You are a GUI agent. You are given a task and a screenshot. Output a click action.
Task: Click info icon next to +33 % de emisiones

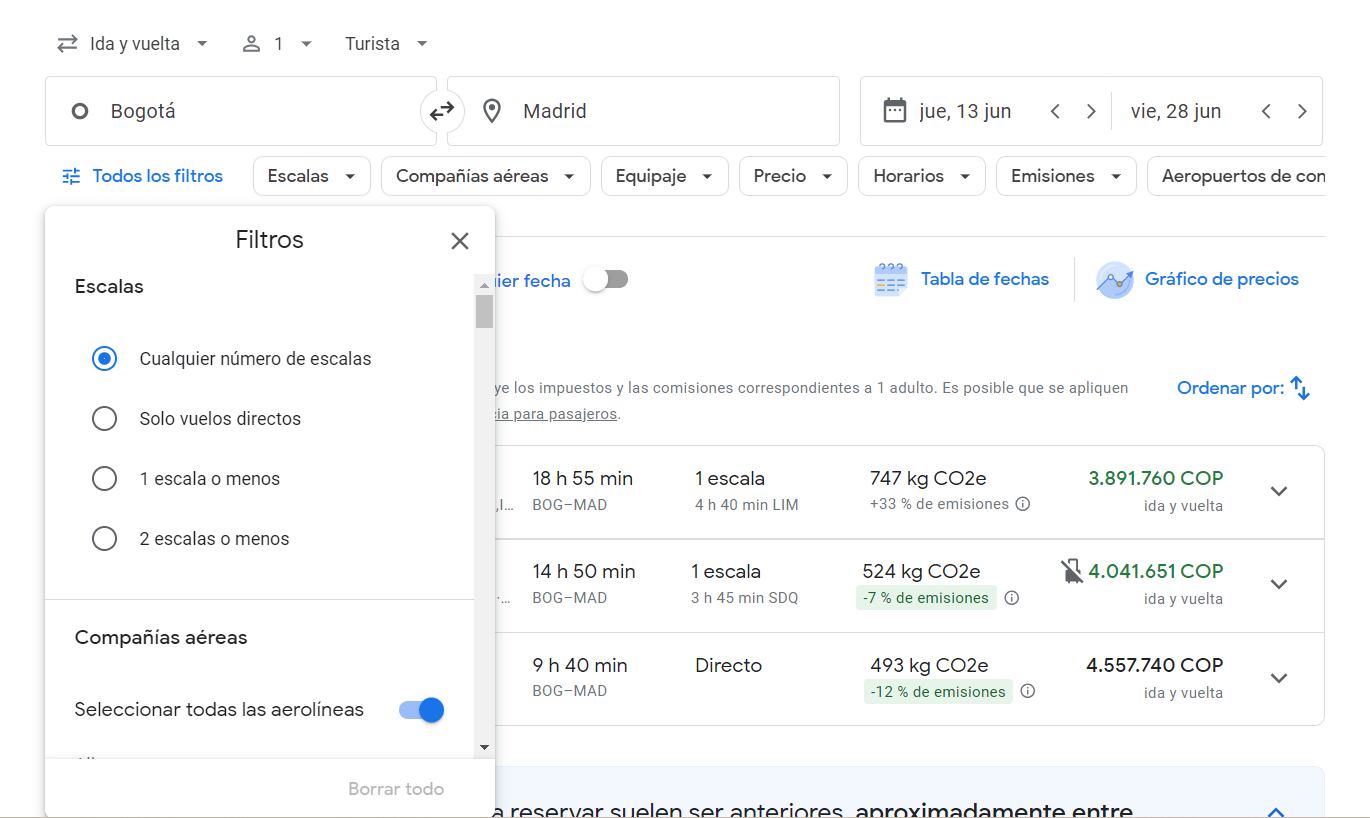coord(1023,504)
